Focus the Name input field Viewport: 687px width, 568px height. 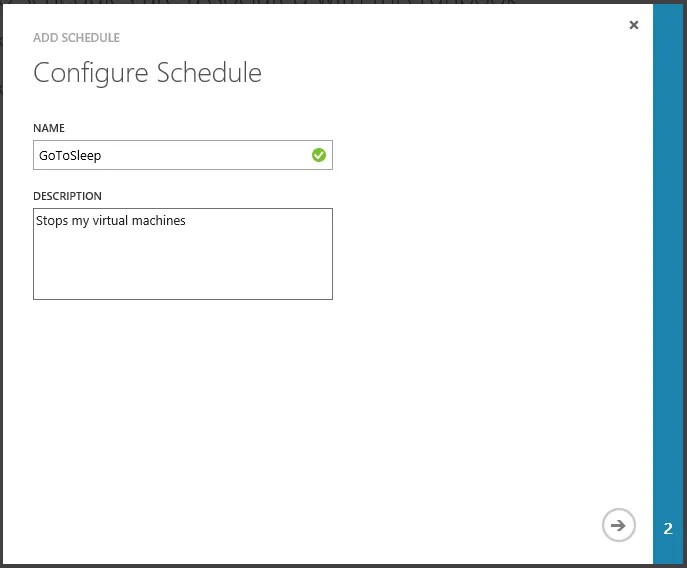[183, 155]
